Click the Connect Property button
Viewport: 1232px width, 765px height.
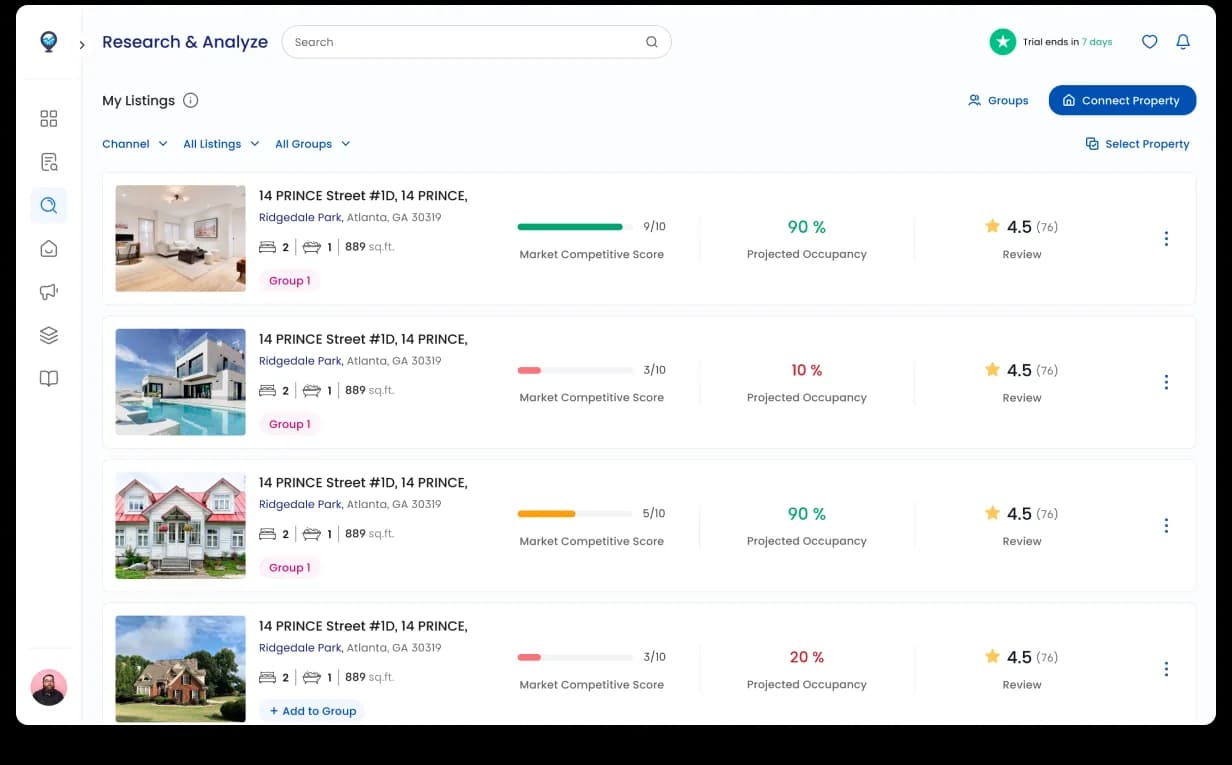pos(1122,100)
